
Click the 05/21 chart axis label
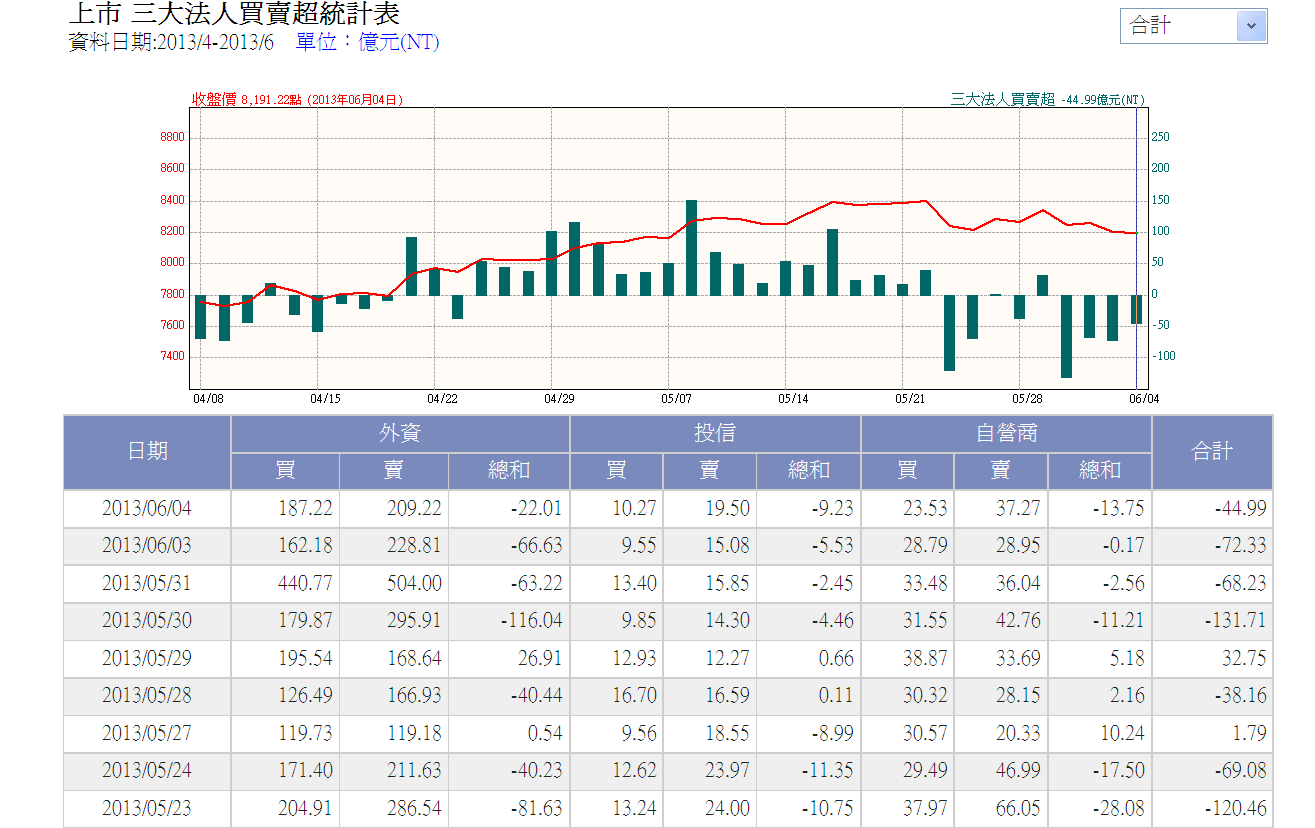[910, 398]
